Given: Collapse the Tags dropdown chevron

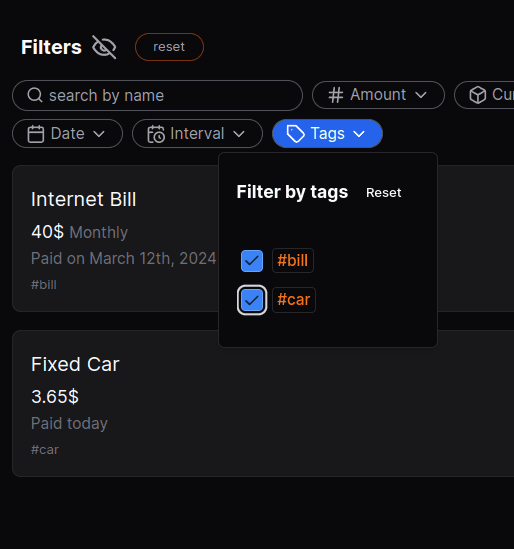Looking at the screenshot, I should 359,134.
